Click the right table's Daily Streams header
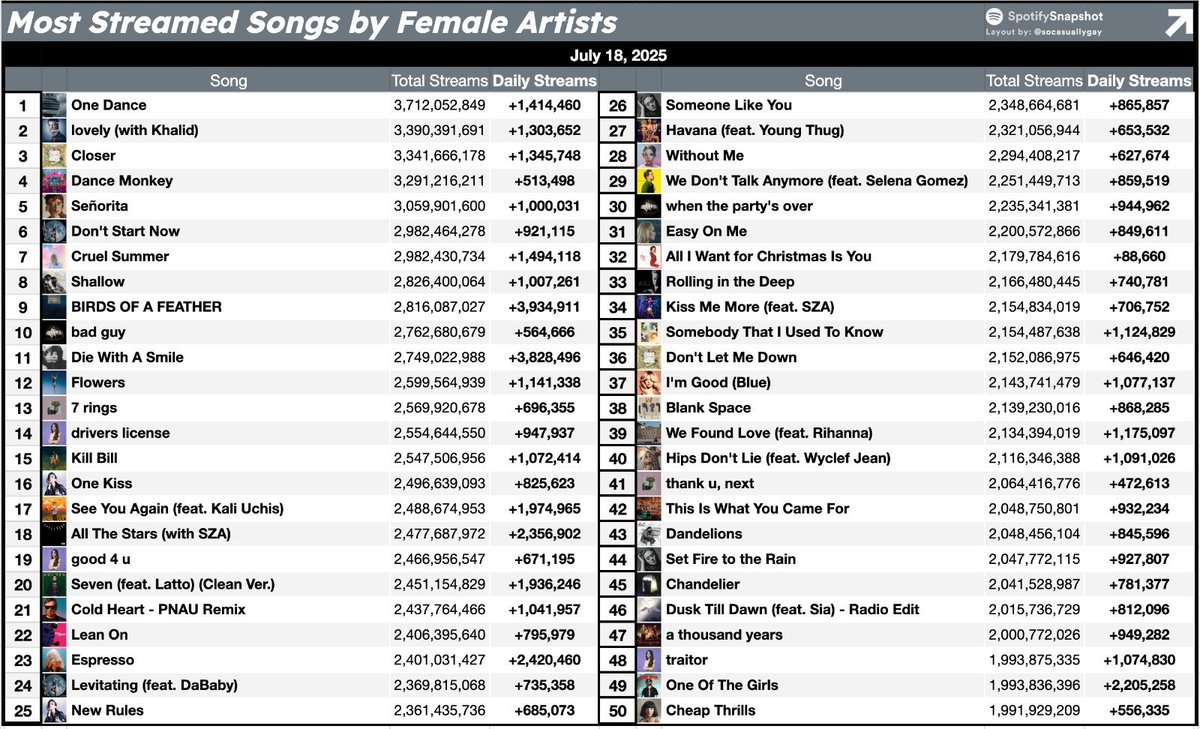Image resolution: width=1200 pixels, height=729 pixels. [x=1138, y=81]
